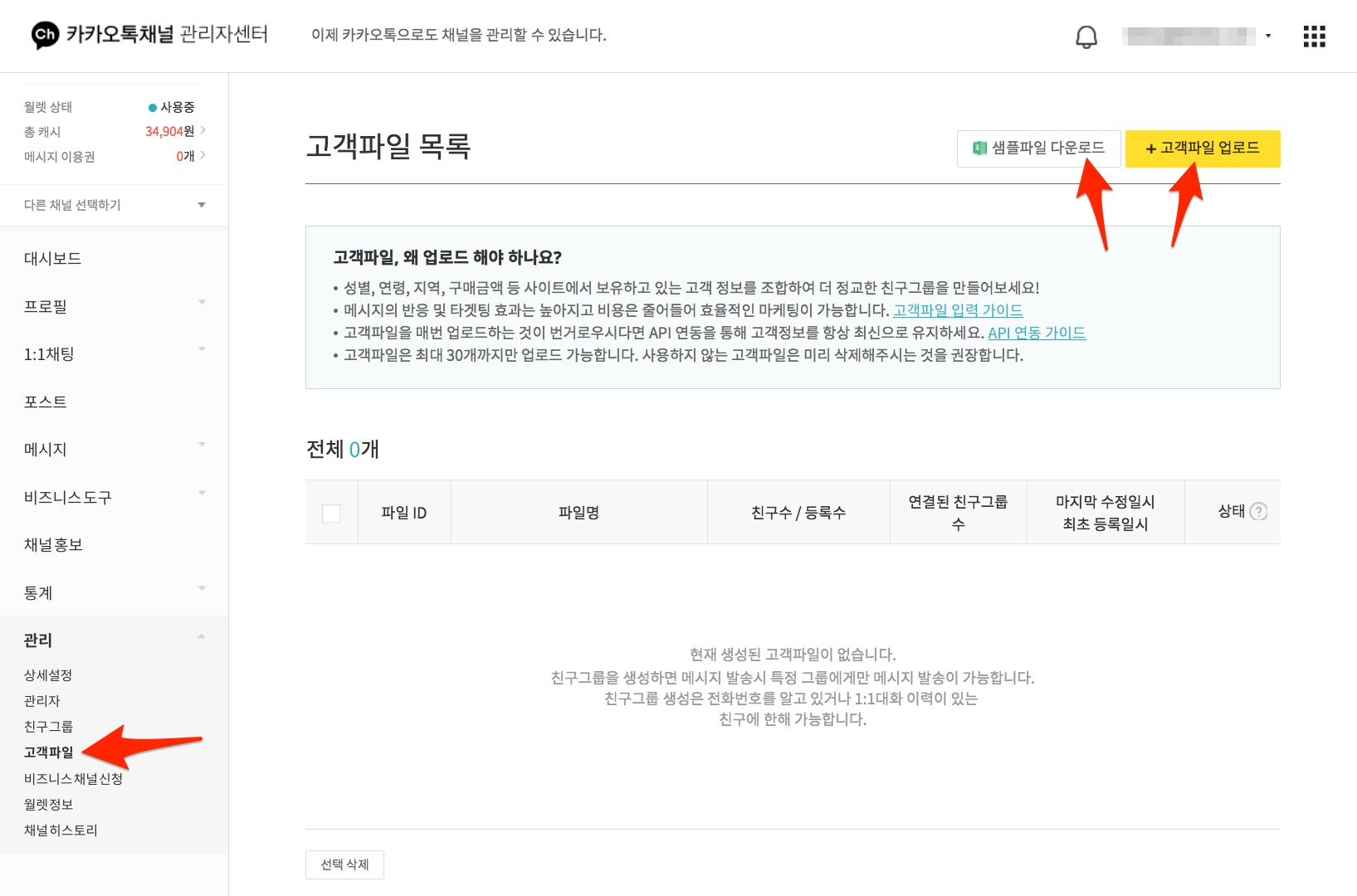Screen dimensions: 1357x896
Task: Click the 친구수 / 등록수 column header
Action: [x=798, y=513]
